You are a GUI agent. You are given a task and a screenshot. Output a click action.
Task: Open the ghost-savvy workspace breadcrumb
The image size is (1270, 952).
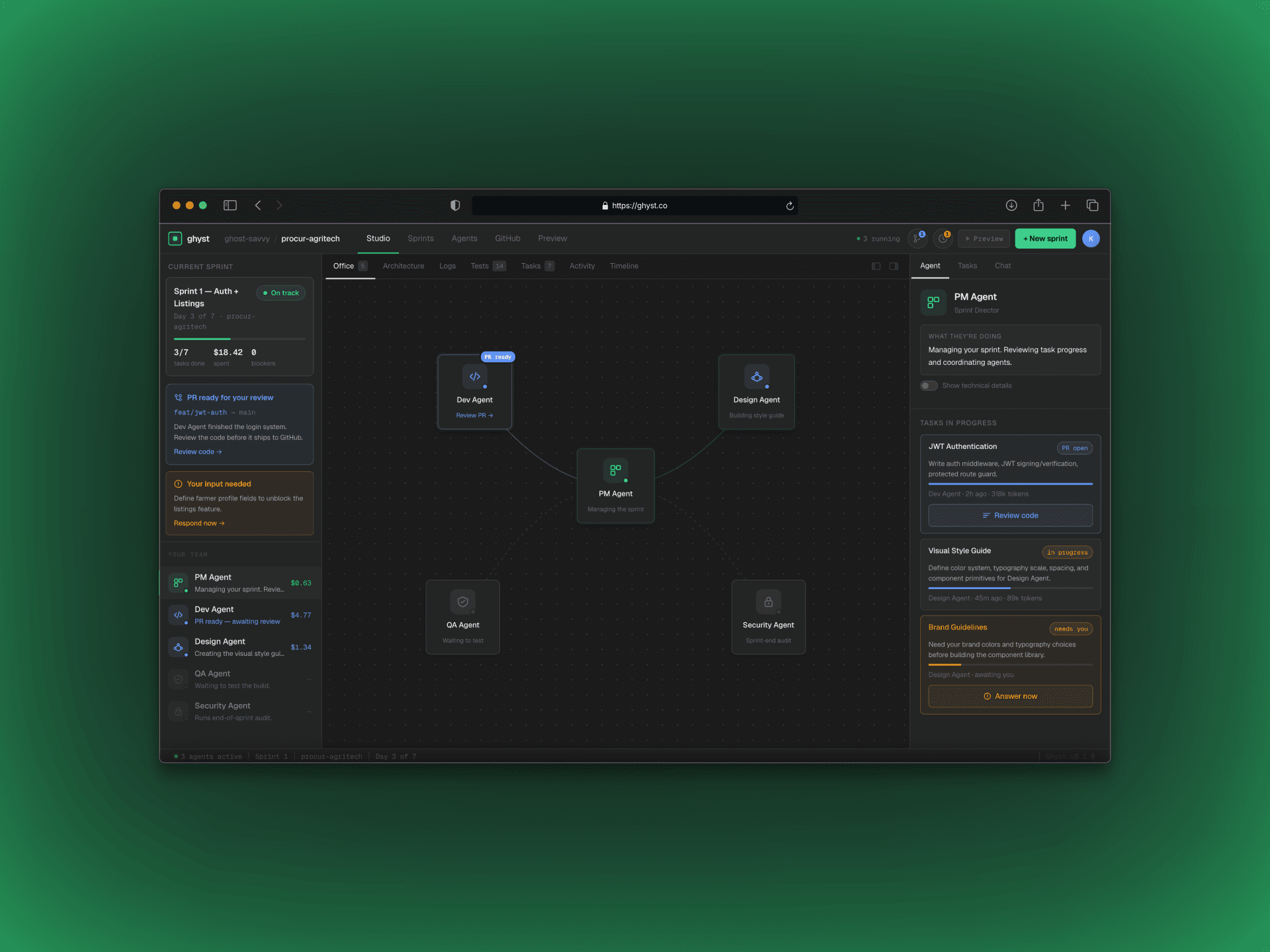(247, 239)
